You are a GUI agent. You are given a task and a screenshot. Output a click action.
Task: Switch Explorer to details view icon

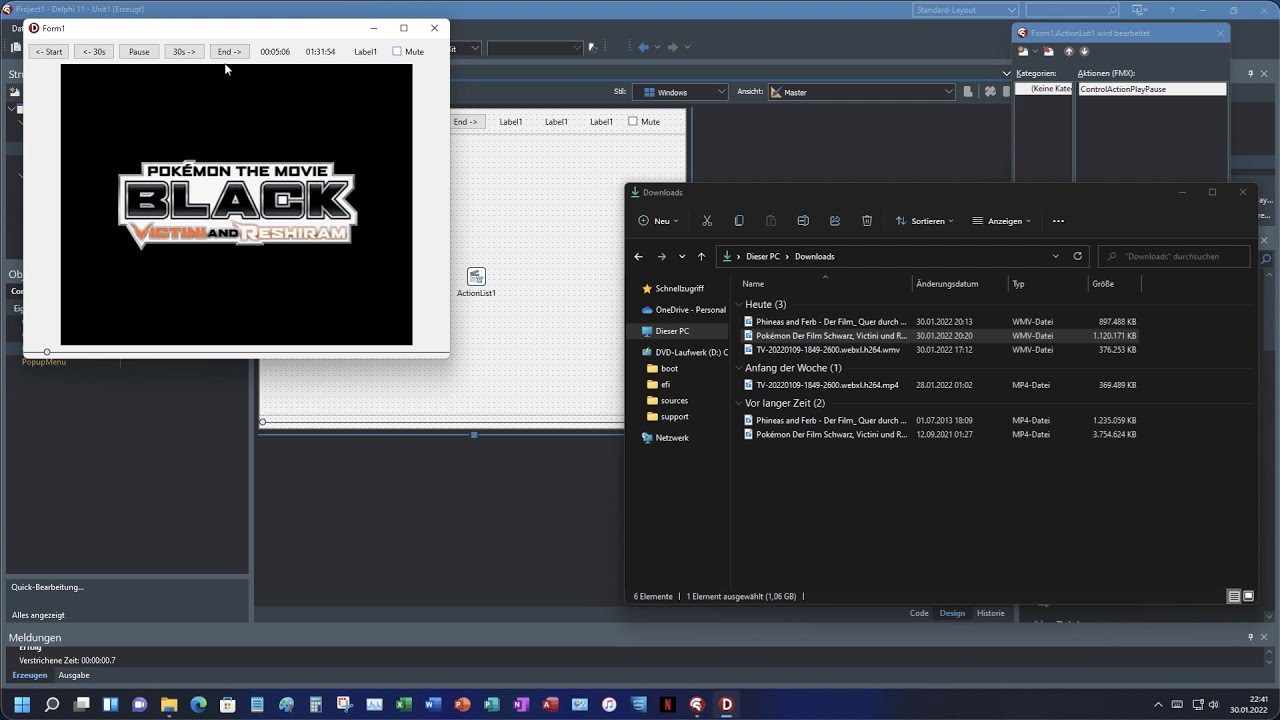point(1234,596)
